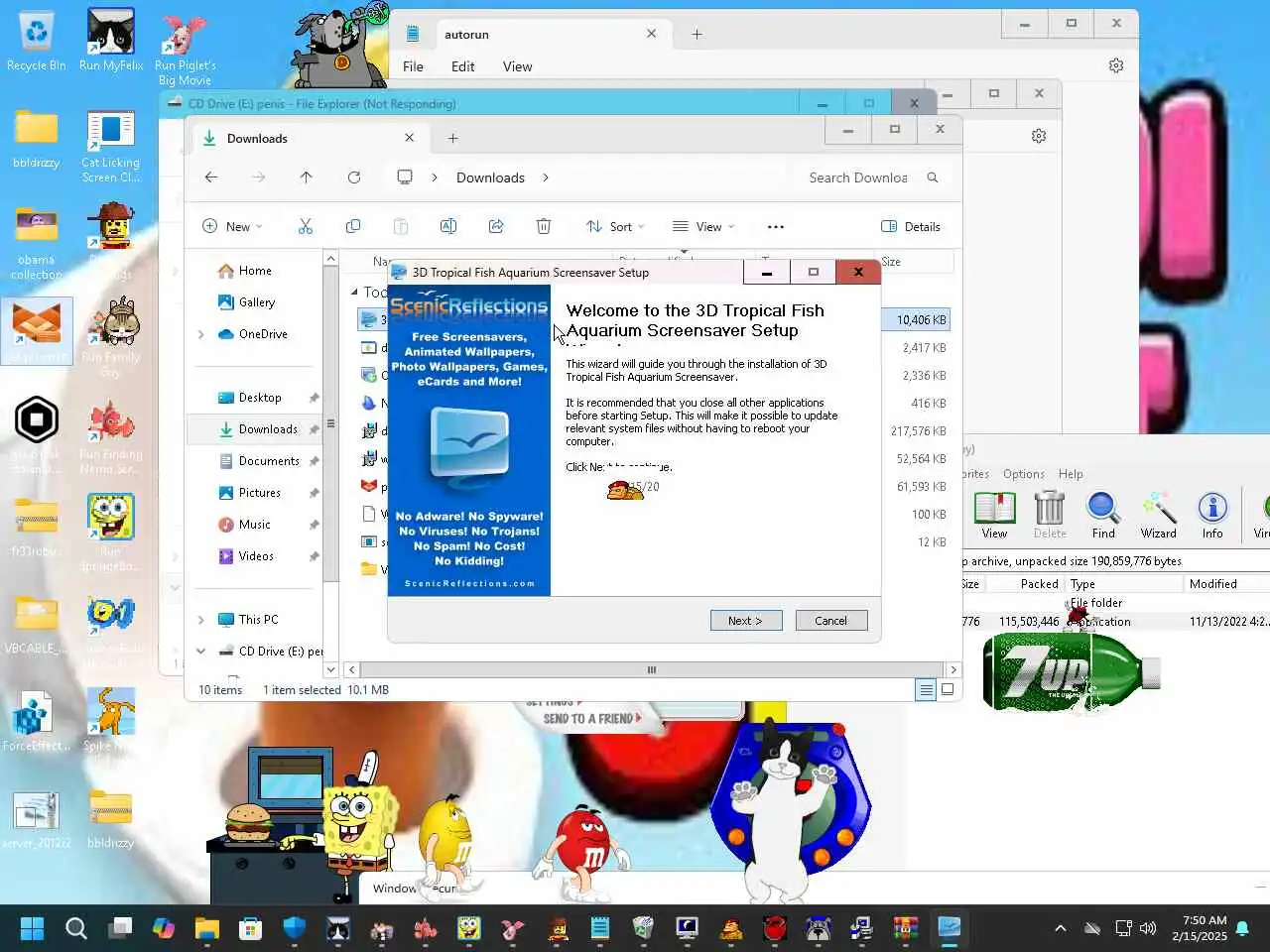Open Pictures from the Explorer sidebar

tap(260, 493)
